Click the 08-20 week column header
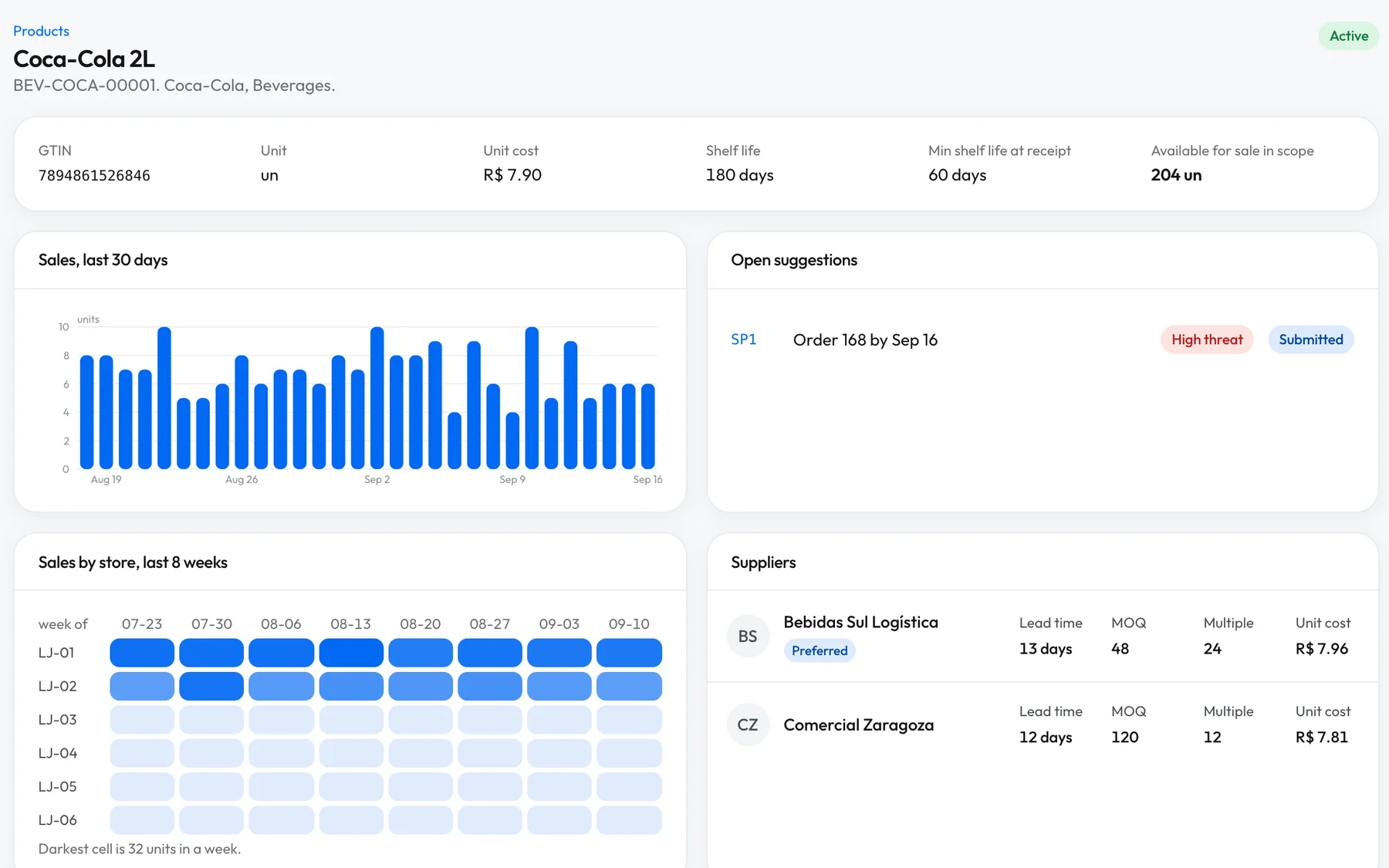 (421, 624)
